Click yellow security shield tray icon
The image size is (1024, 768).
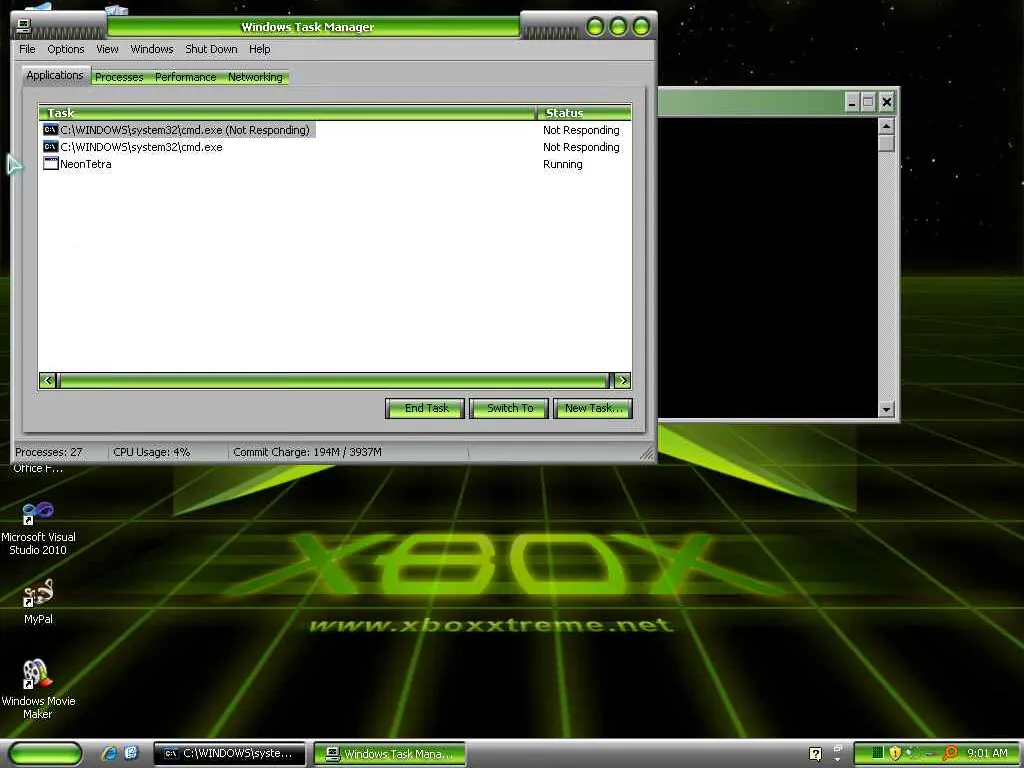(x=895, y=753)
